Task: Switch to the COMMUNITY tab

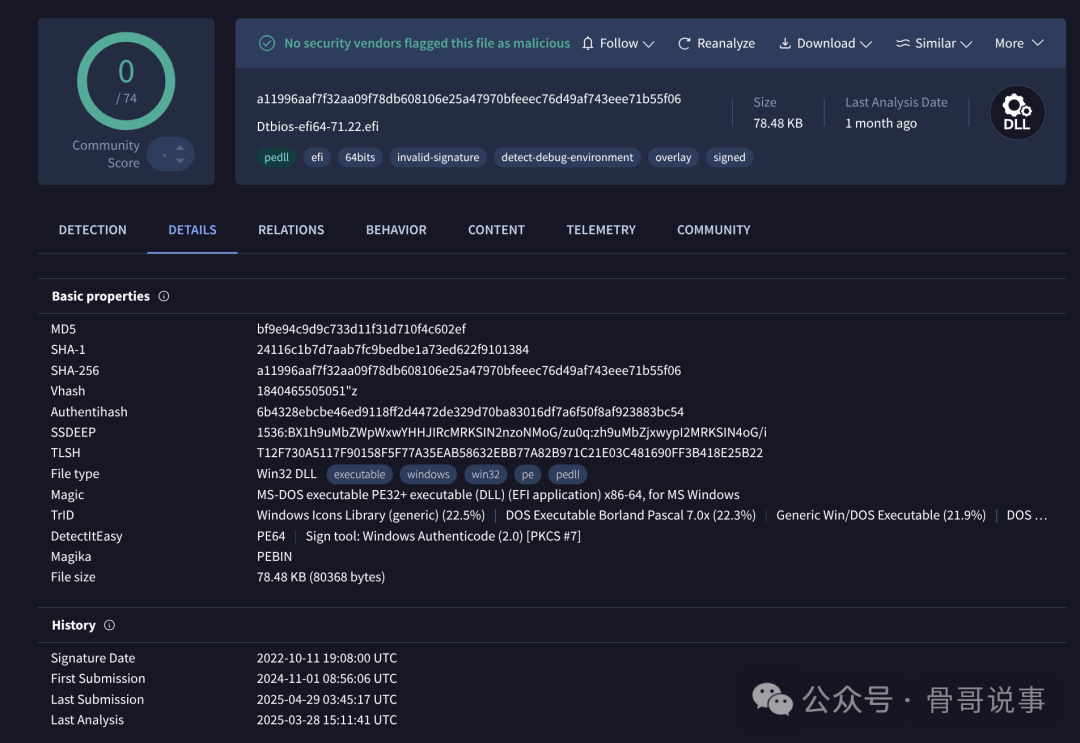Action: [x=713, y=230]
